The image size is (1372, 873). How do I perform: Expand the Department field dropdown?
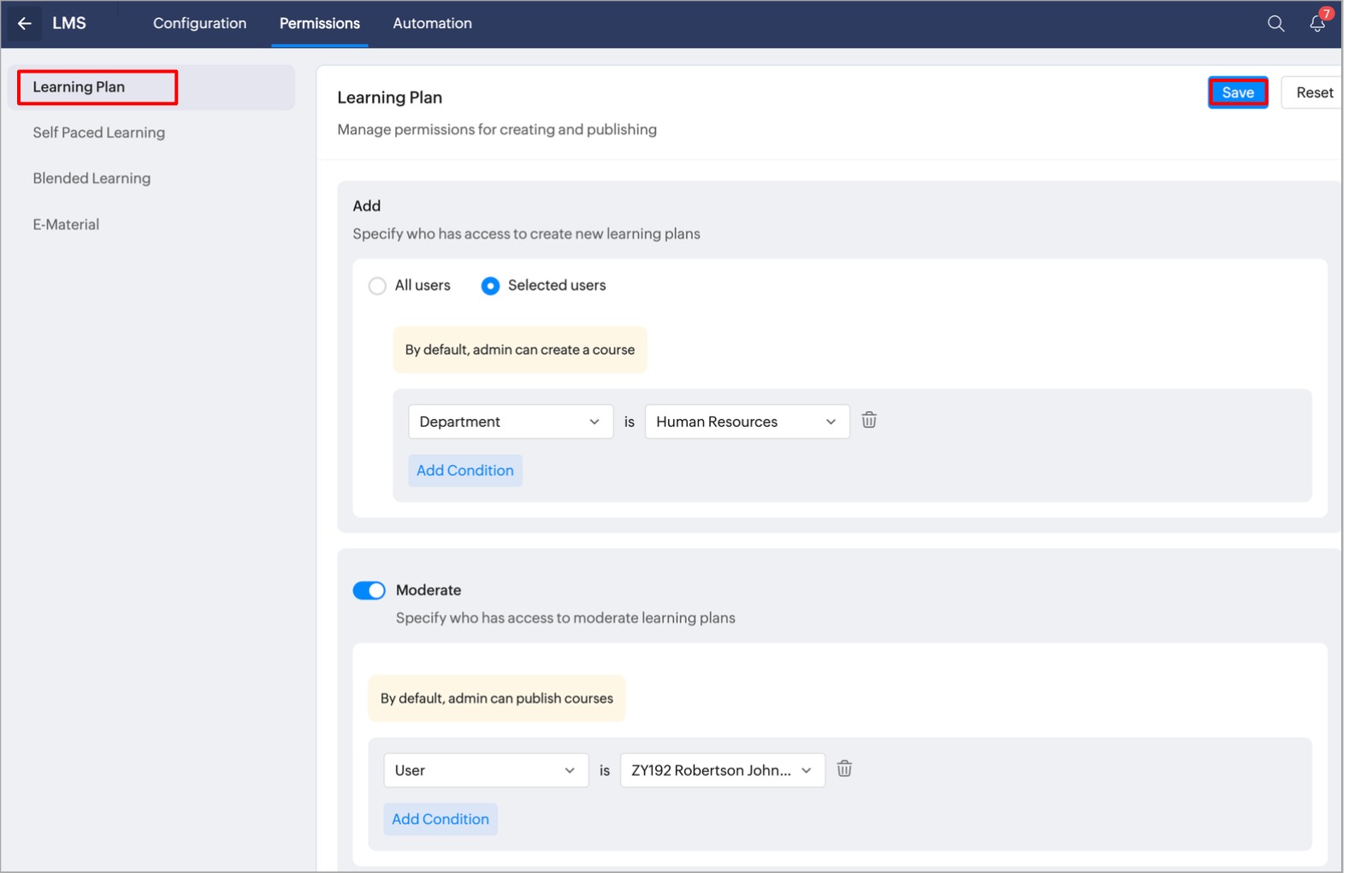coord(511,422)
